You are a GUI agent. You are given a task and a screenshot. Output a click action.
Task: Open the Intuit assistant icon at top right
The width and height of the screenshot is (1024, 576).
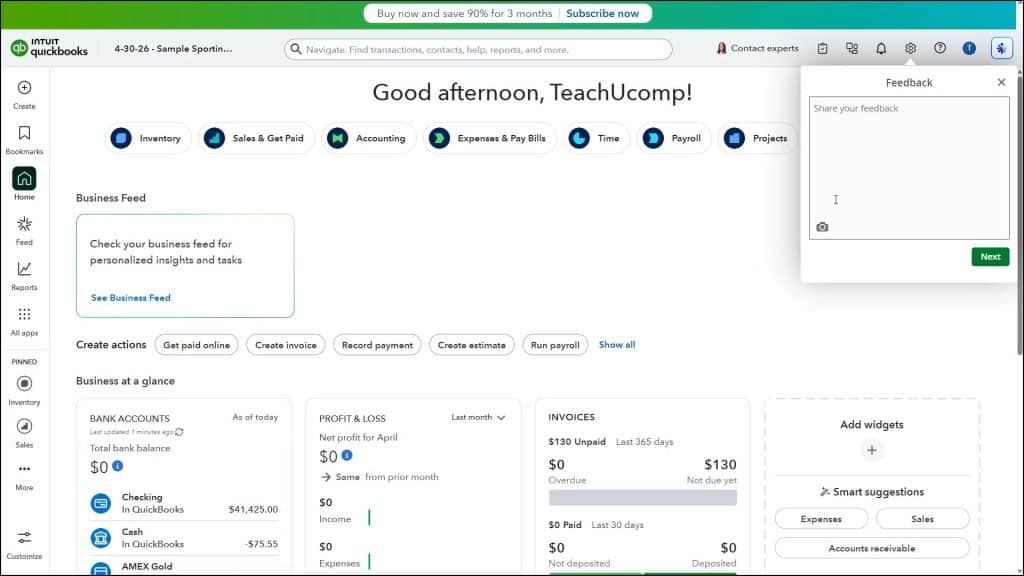tap(1001, 48)
